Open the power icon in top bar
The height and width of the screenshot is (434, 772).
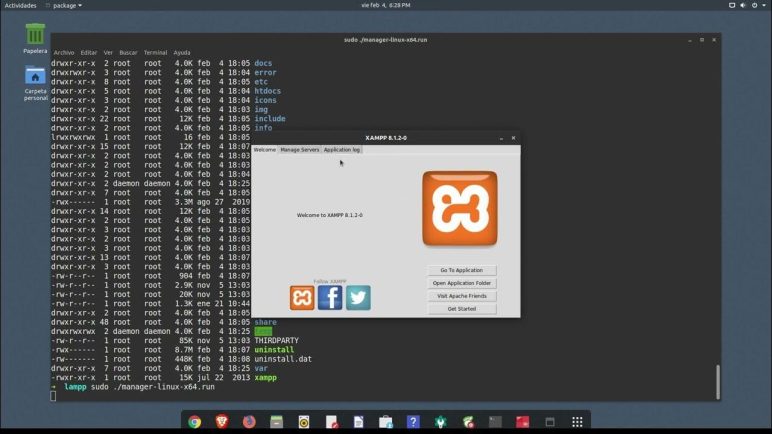[754, 5]
